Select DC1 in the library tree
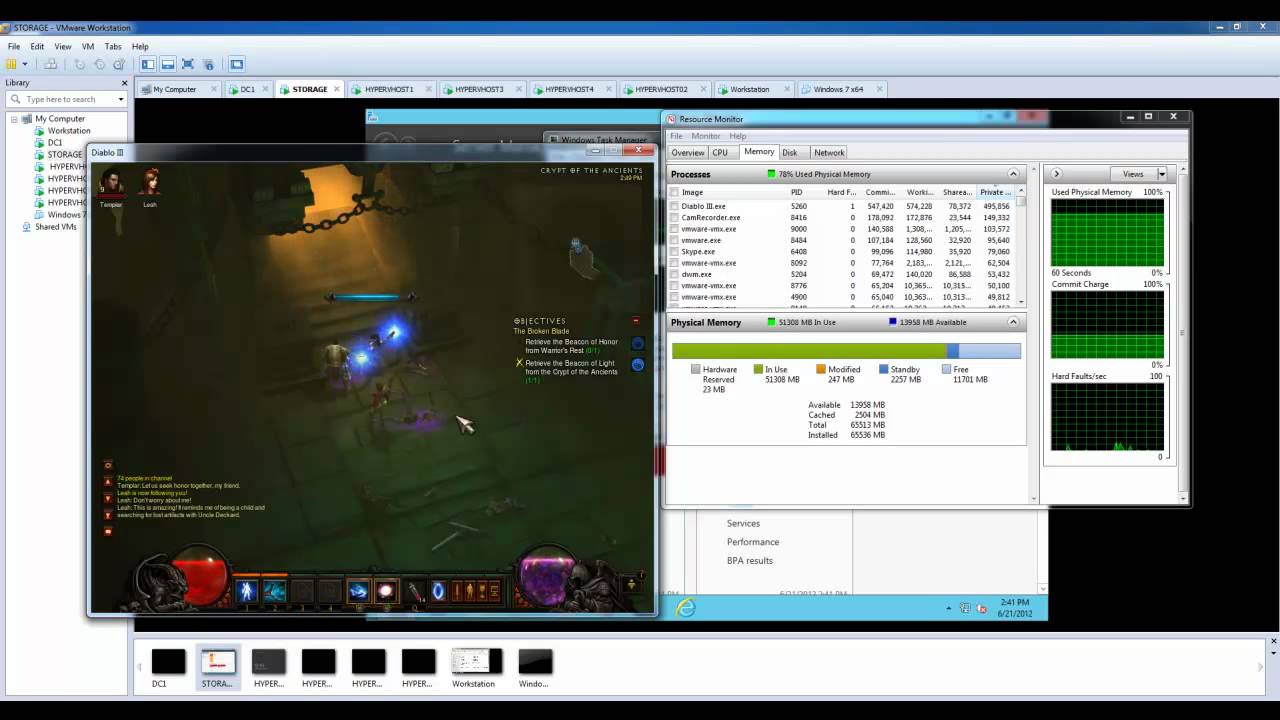The image size is (1280, 720). (55, 143)
